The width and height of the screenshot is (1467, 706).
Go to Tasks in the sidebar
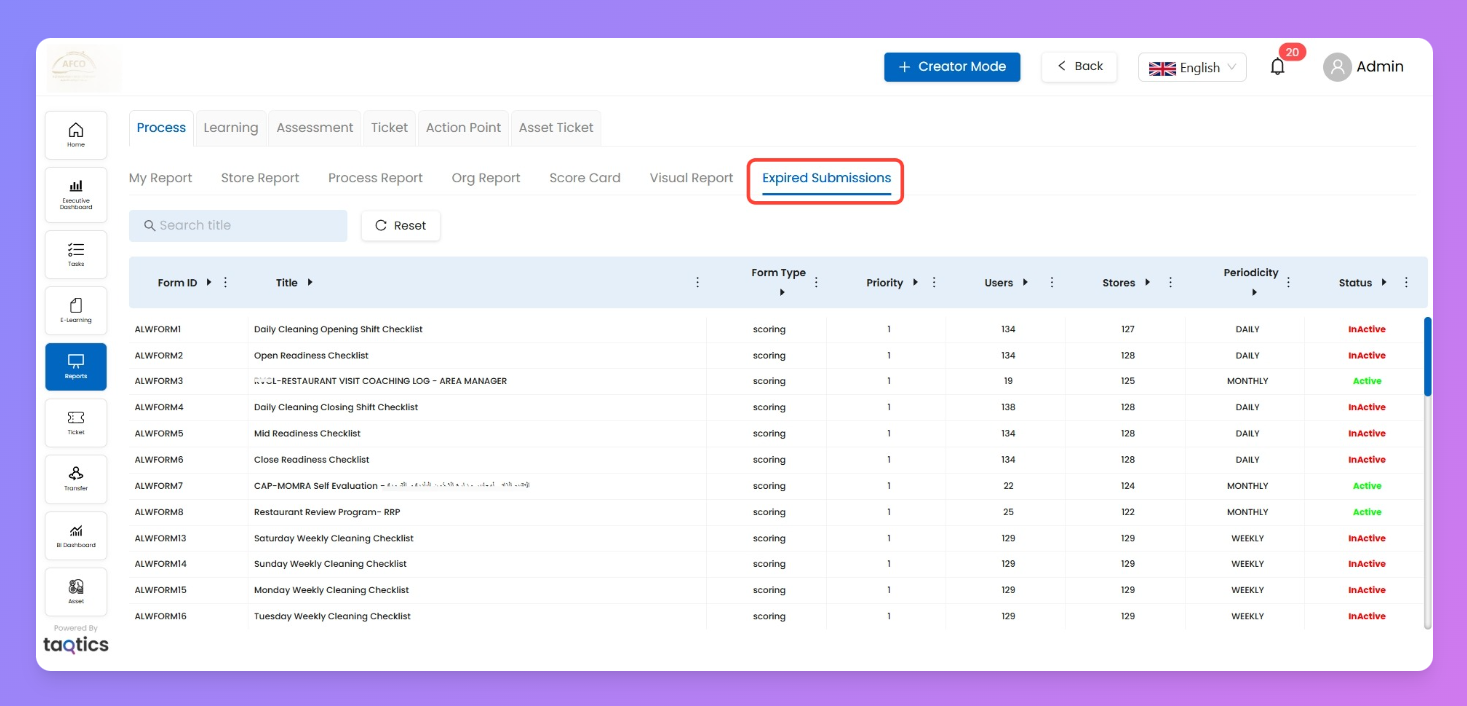coord(76,254)
